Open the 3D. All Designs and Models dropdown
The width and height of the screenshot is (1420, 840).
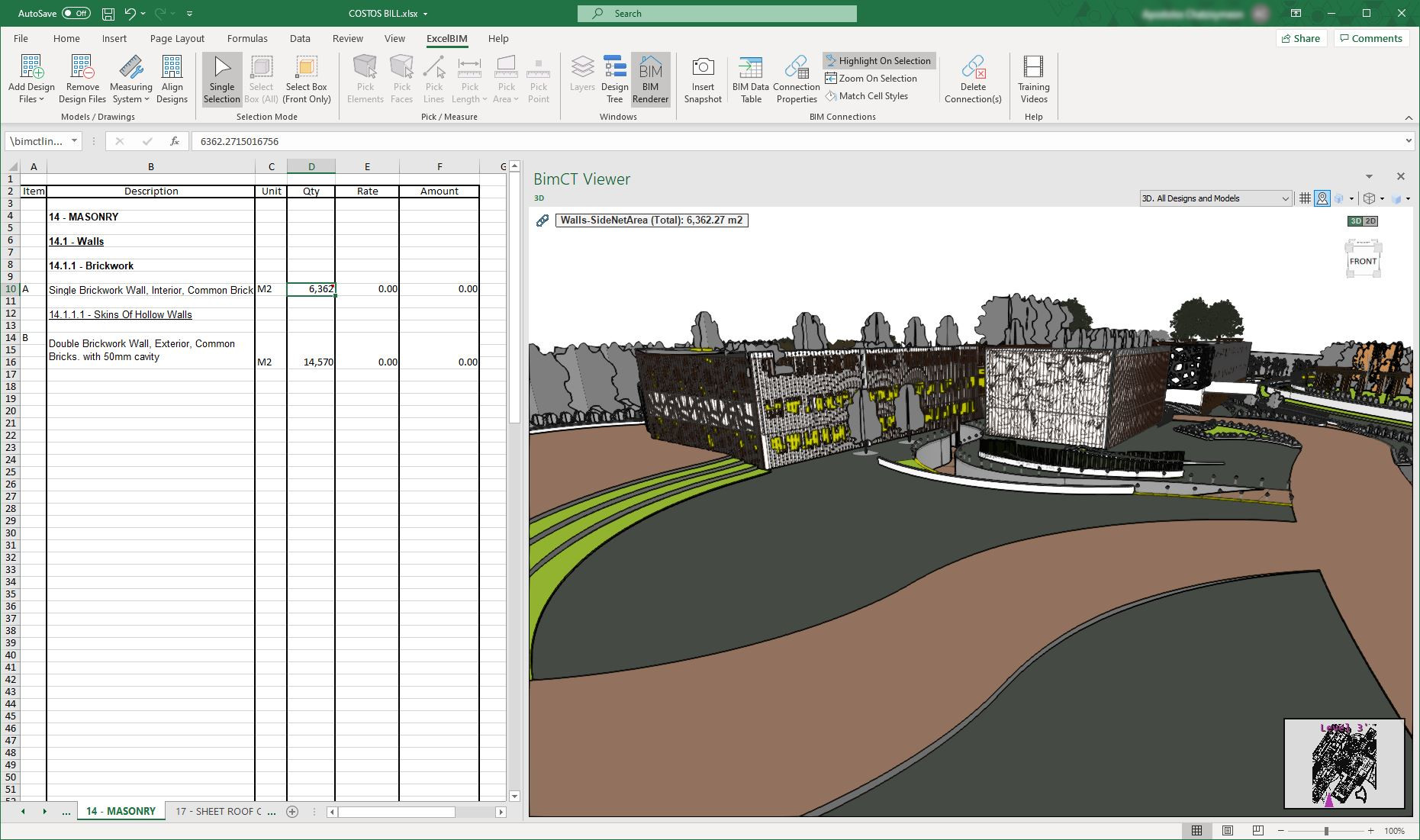(x=1216, y=198)
